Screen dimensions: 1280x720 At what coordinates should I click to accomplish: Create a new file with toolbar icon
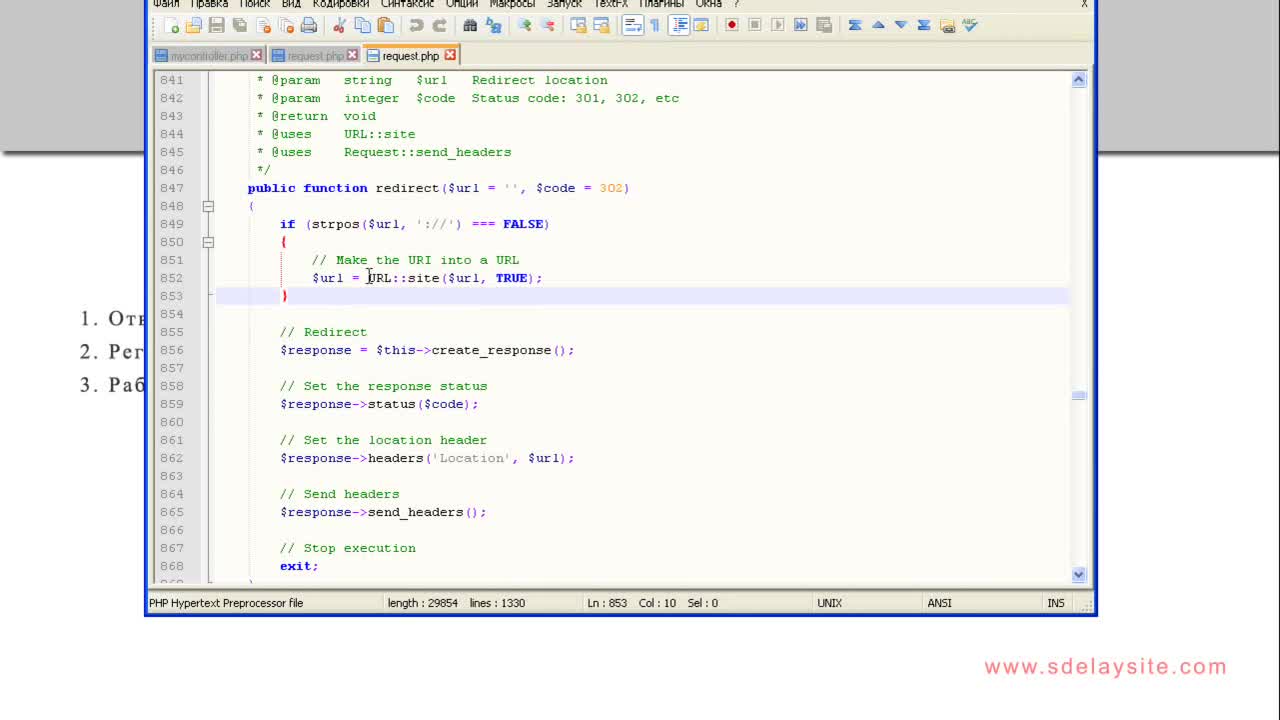[x=170, y=25]
